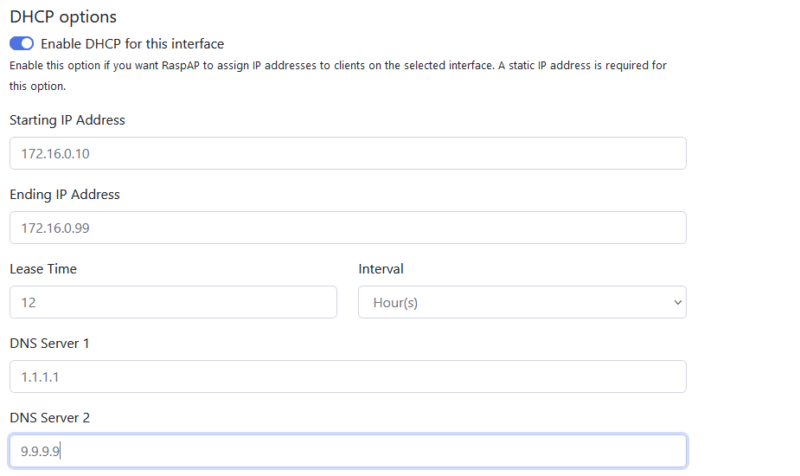Click the lease value 12
The width and height of the screenshot is (800, 476).
[x=29, y=302]
